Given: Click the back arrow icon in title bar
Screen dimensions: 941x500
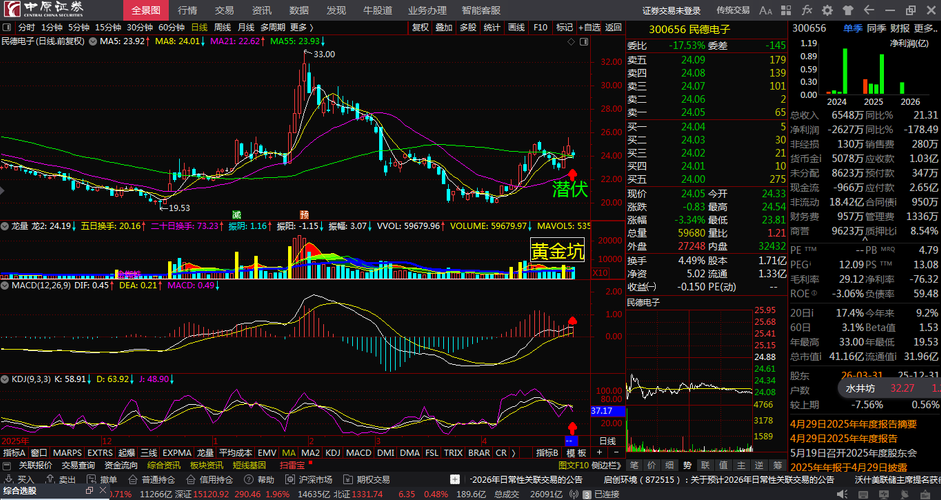Looking at the screenshot, I should 868,10.
